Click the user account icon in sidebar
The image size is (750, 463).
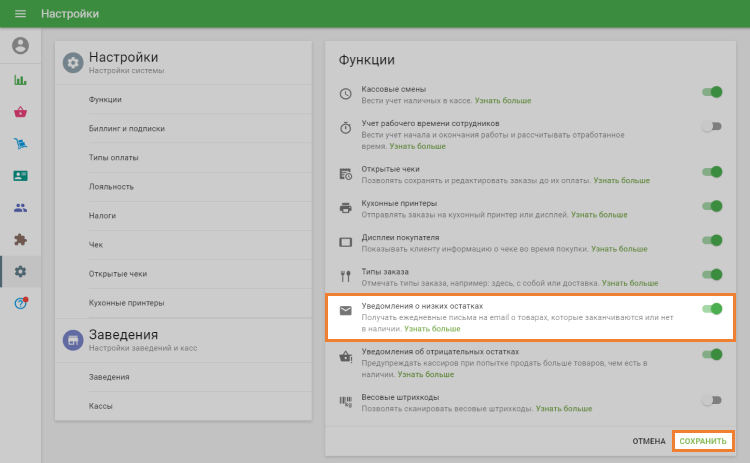coord(20,46)
